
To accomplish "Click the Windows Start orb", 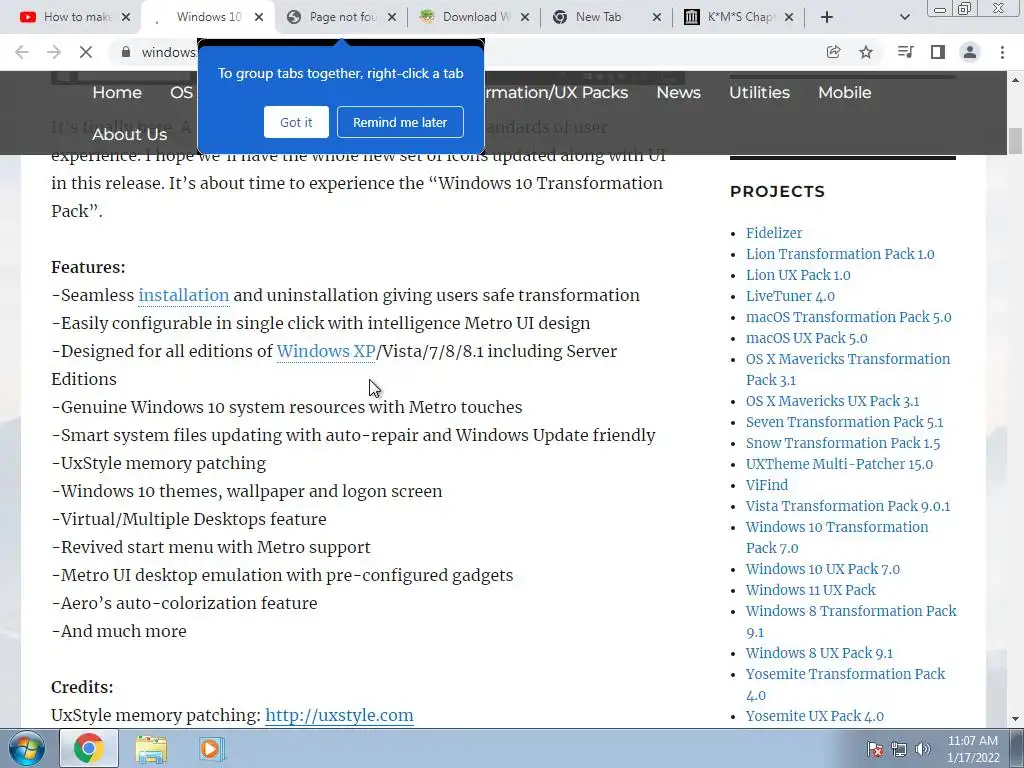I will [27, 748].
